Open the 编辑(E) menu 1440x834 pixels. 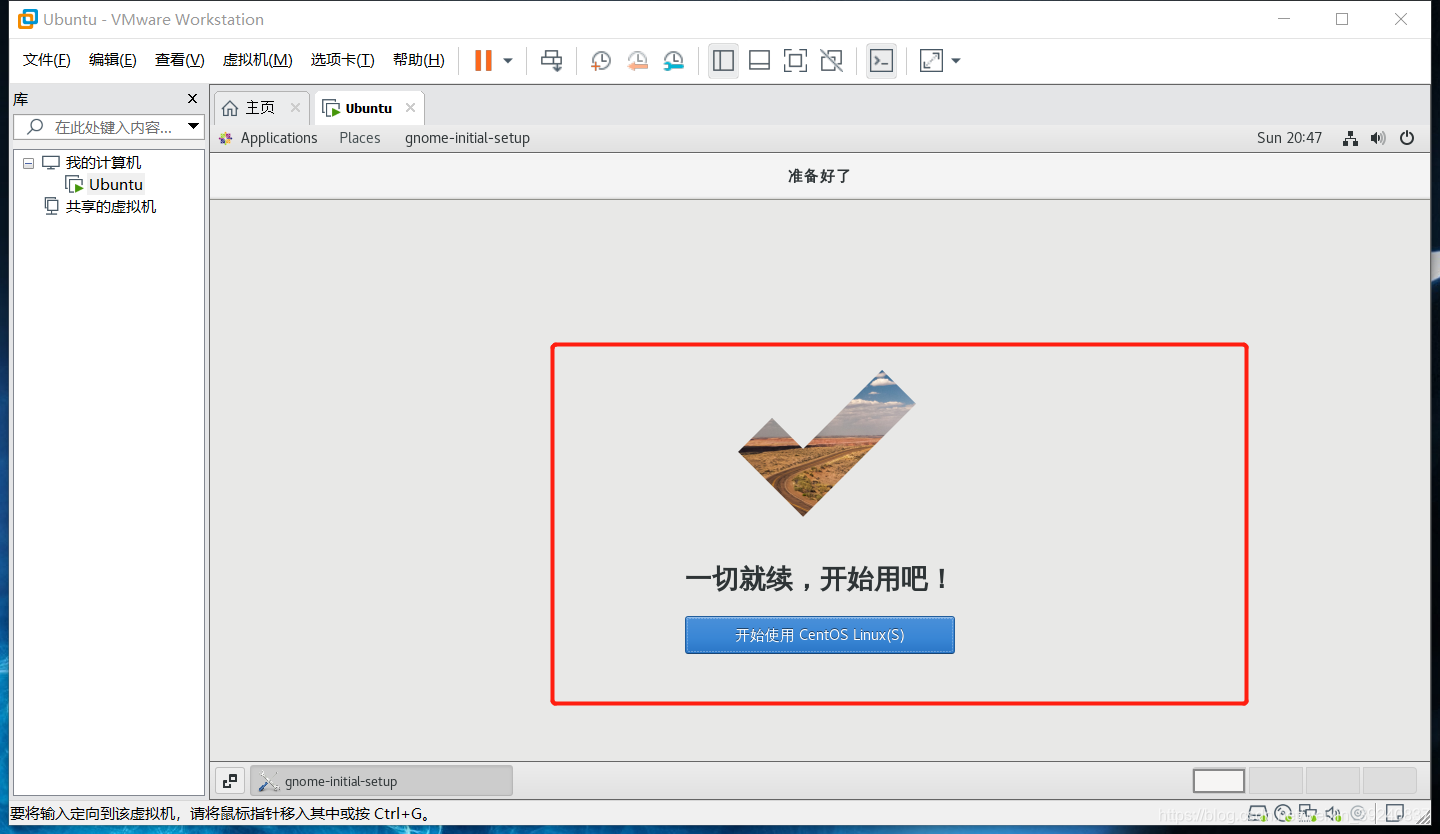click(x=113, y=60)
